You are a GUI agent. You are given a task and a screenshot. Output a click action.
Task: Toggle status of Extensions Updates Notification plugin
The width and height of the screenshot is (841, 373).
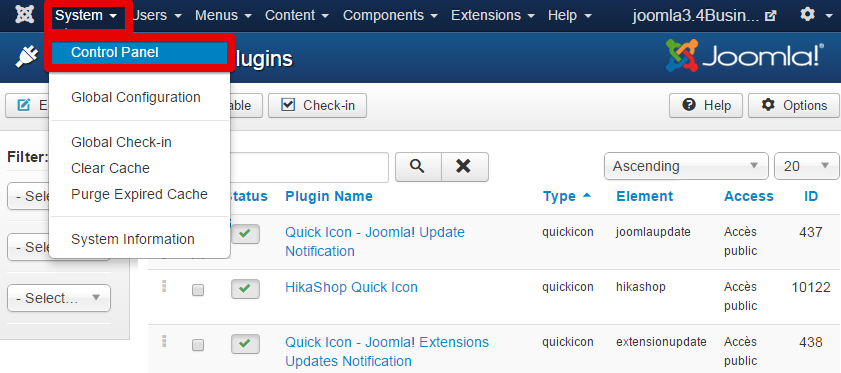coord(245,344)
